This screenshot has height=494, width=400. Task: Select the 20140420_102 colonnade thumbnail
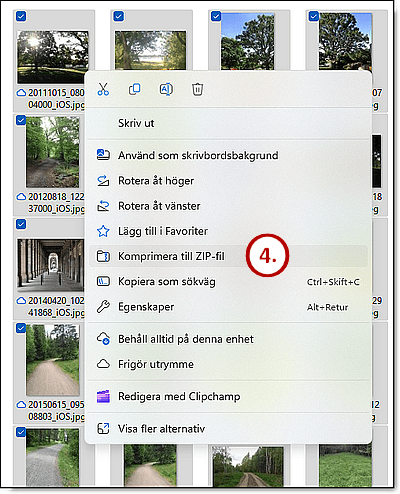pyautogui.click(x=51, y=265)
